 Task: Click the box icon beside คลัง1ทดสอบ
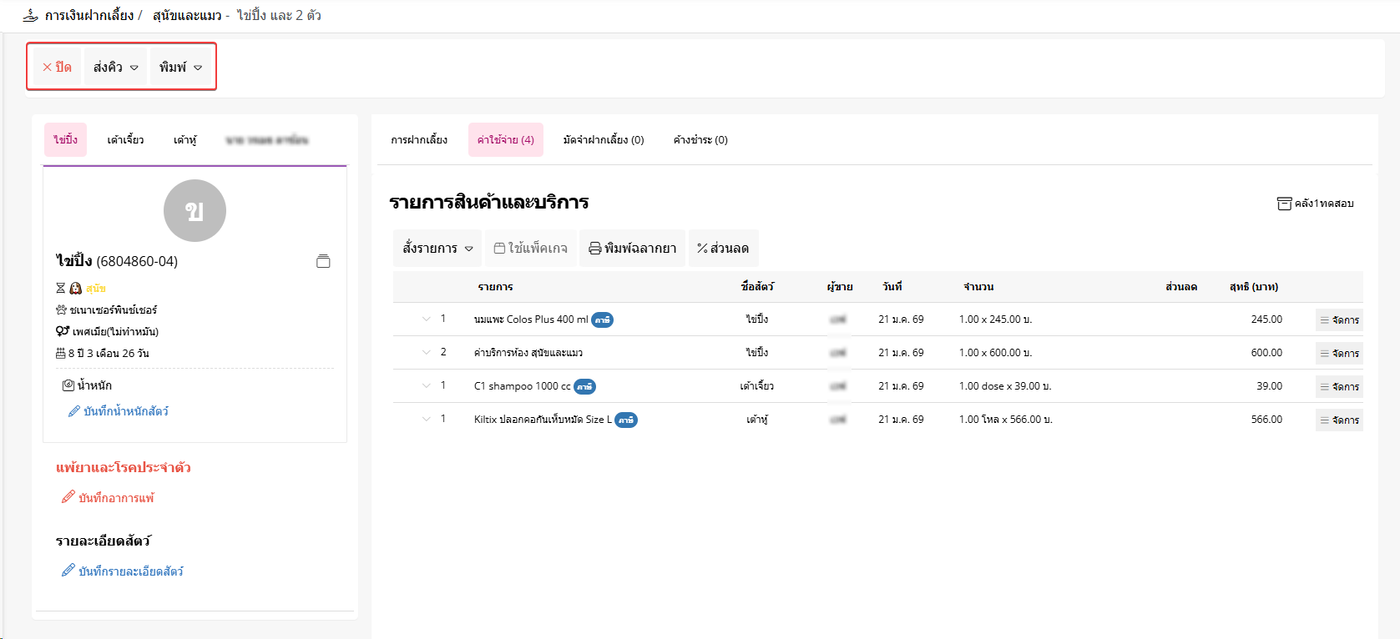coord(1284,203)
